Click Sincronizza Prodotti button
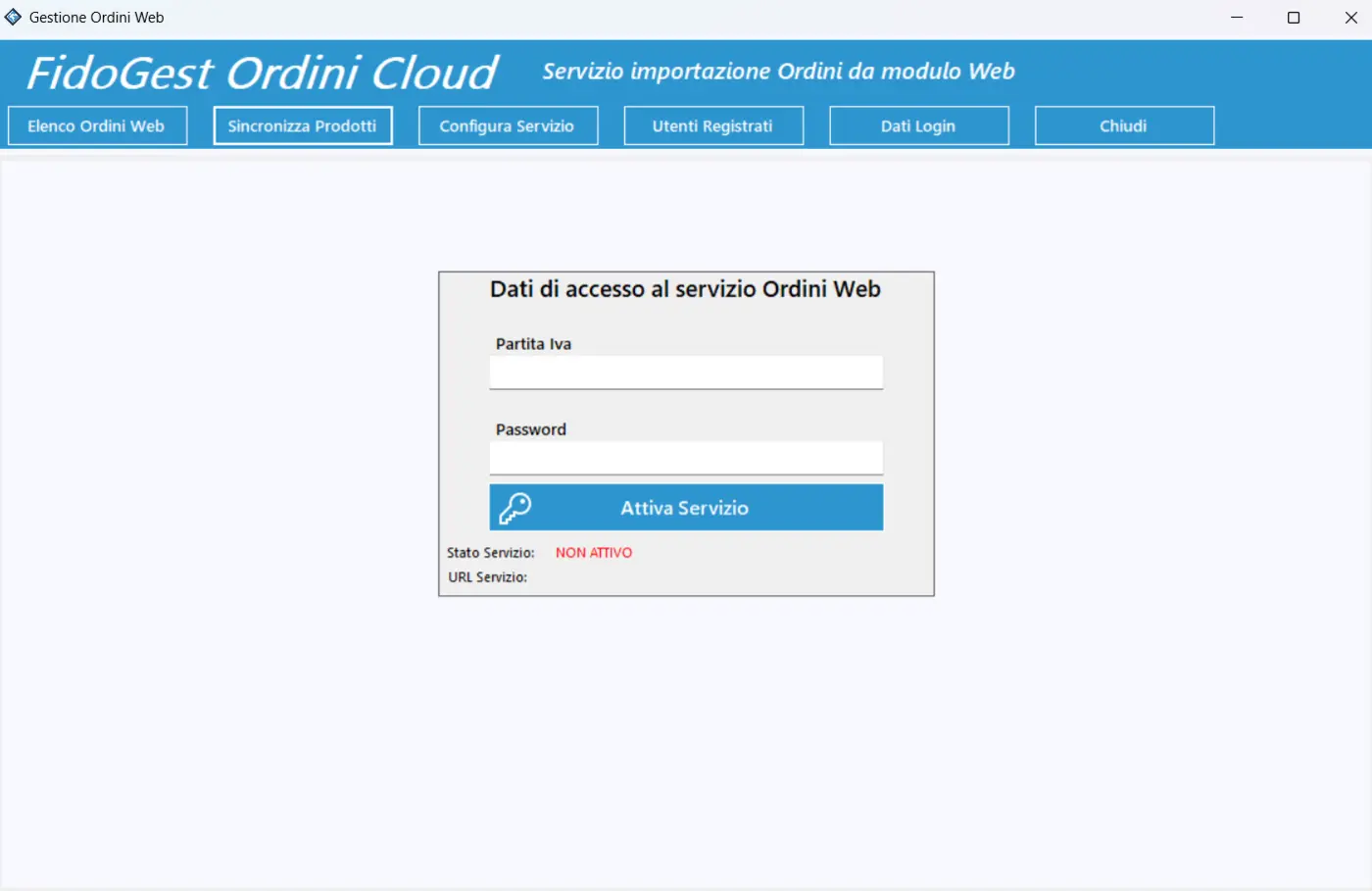Viewport: 1372px width, 891px height. click(x=303, y=125)
